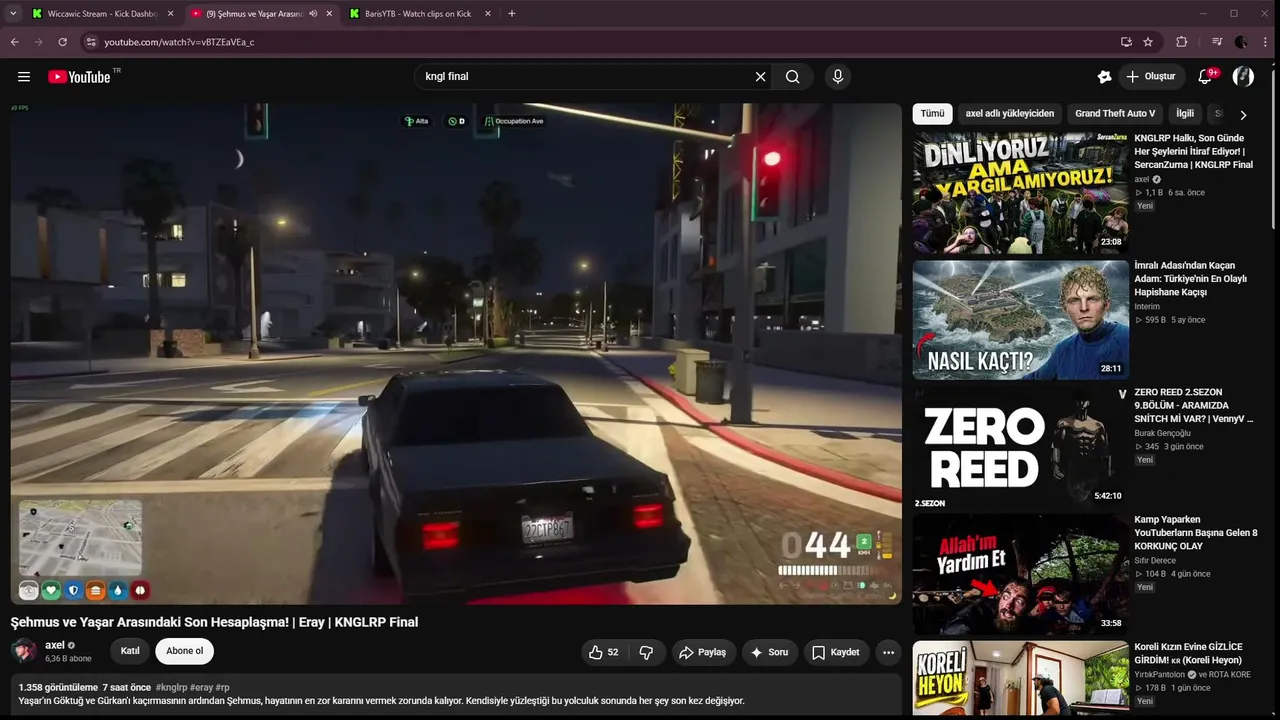Viewport: 1280px width, 720px height.
Task: Open the tab search dropdown arrow
Action: (13, 14)
